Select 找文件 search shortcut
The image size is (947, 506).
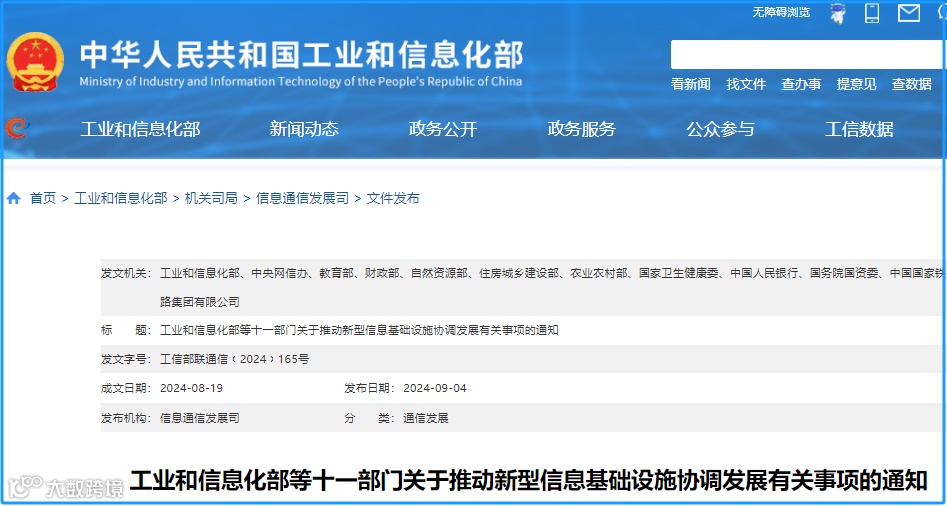pyautogui.click(x=746, y=85)
